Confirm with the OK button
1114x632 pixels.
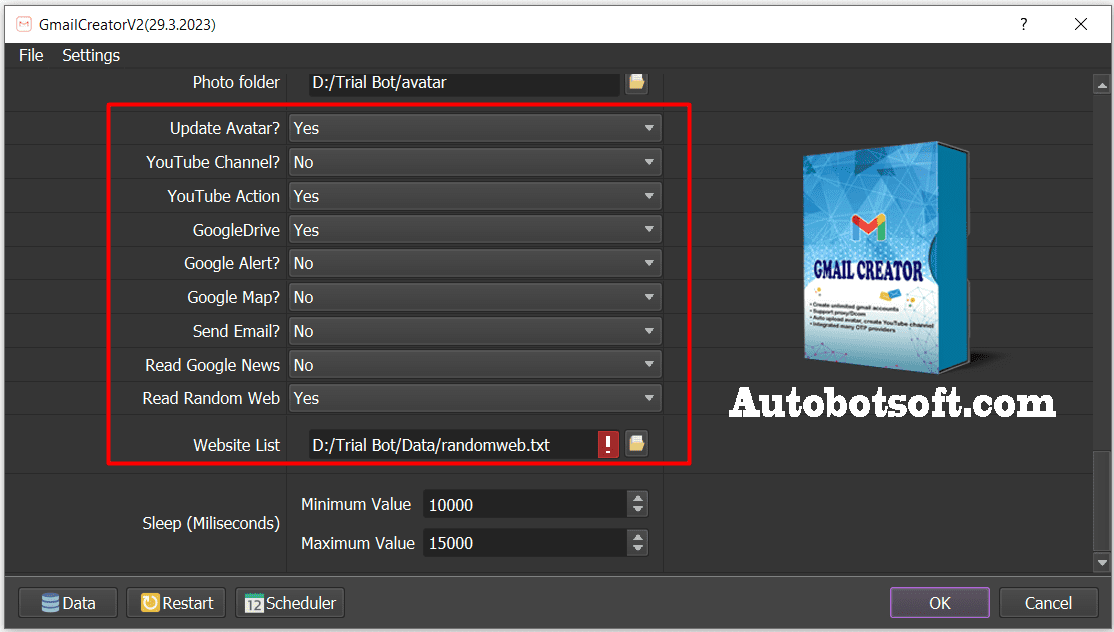click(x=939, y=603)
